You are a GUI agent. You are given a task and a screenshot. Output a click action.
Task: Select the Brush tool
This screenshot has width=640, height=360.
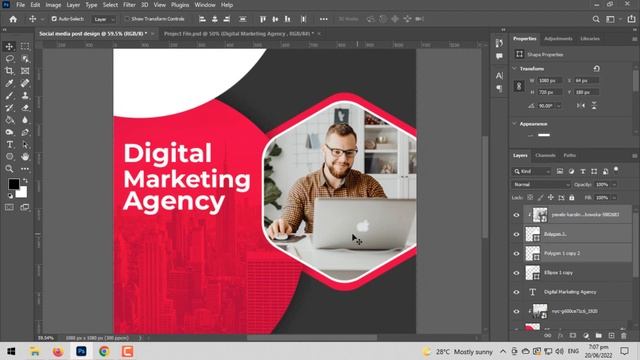pos(9,96)
